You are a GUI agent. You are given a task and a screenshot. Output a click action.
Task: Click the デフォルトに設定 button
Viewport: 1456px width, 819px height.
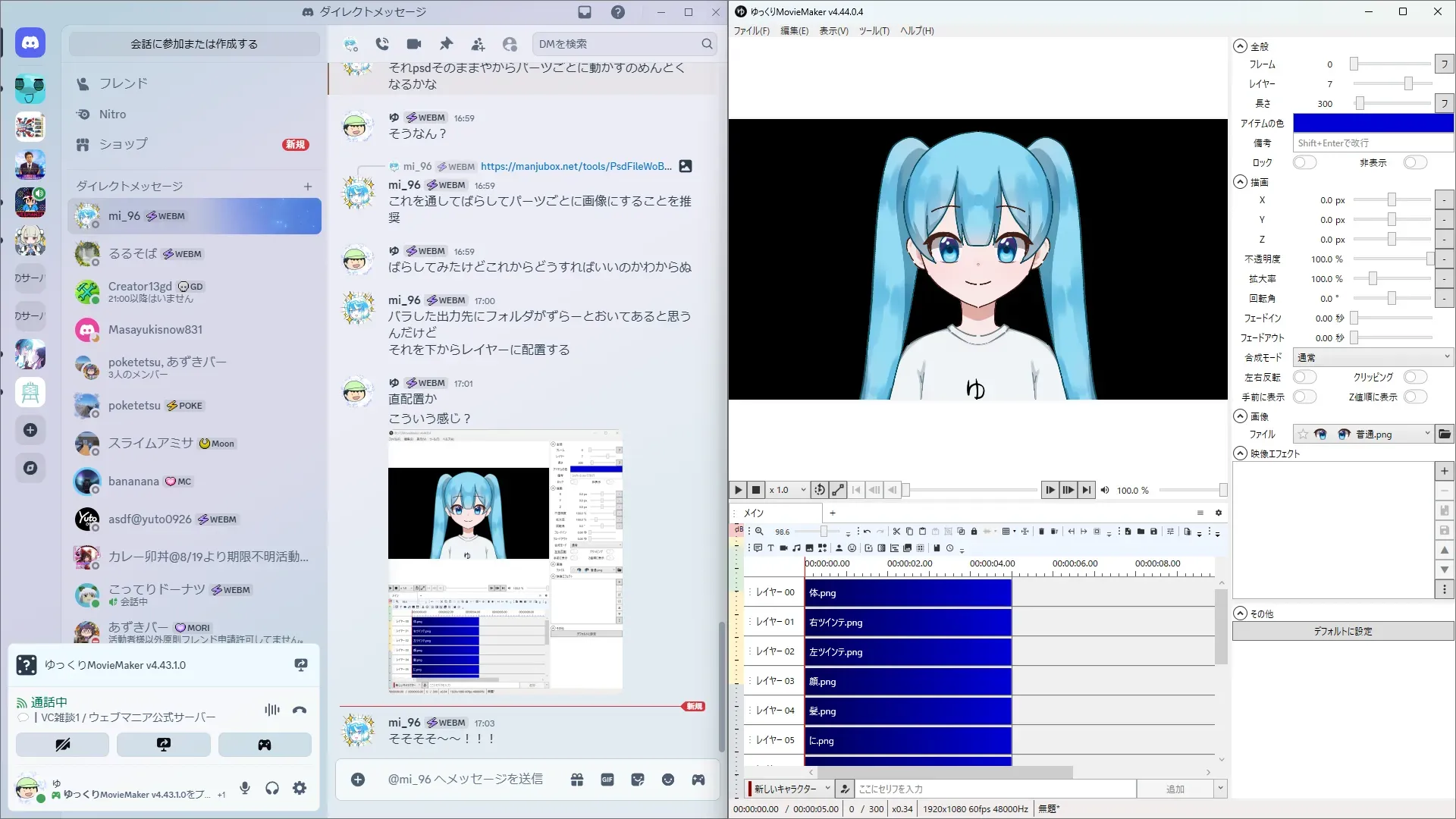pos(1342,631)
